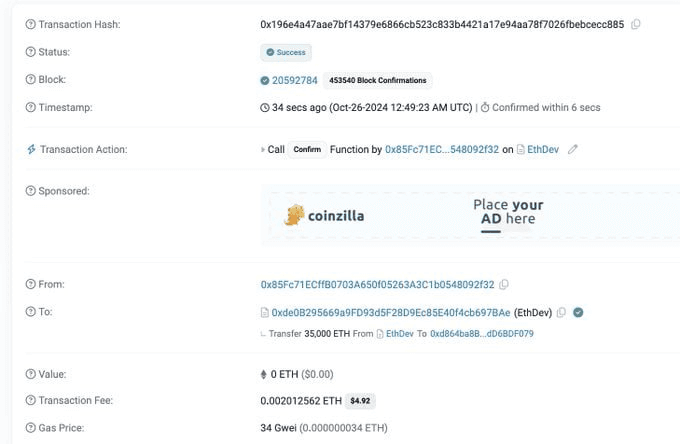Click the help icon beside Value
This screenshot has height=444, width=680.
30,374
